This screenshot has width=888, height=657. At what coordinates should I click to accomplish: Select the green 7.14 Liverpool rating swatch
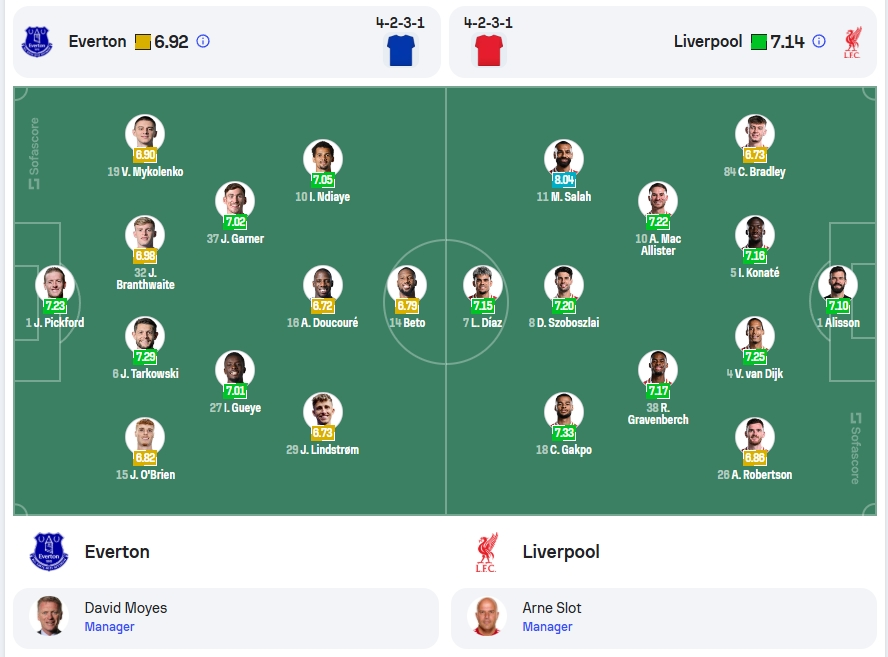click(759, 42)
